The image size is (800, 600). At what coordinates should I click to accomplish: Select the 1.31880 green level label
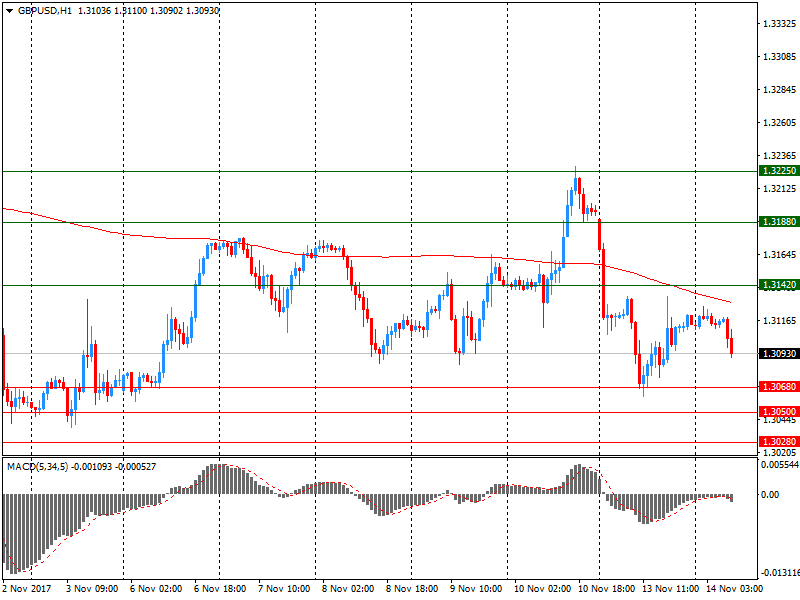[779, 222]
